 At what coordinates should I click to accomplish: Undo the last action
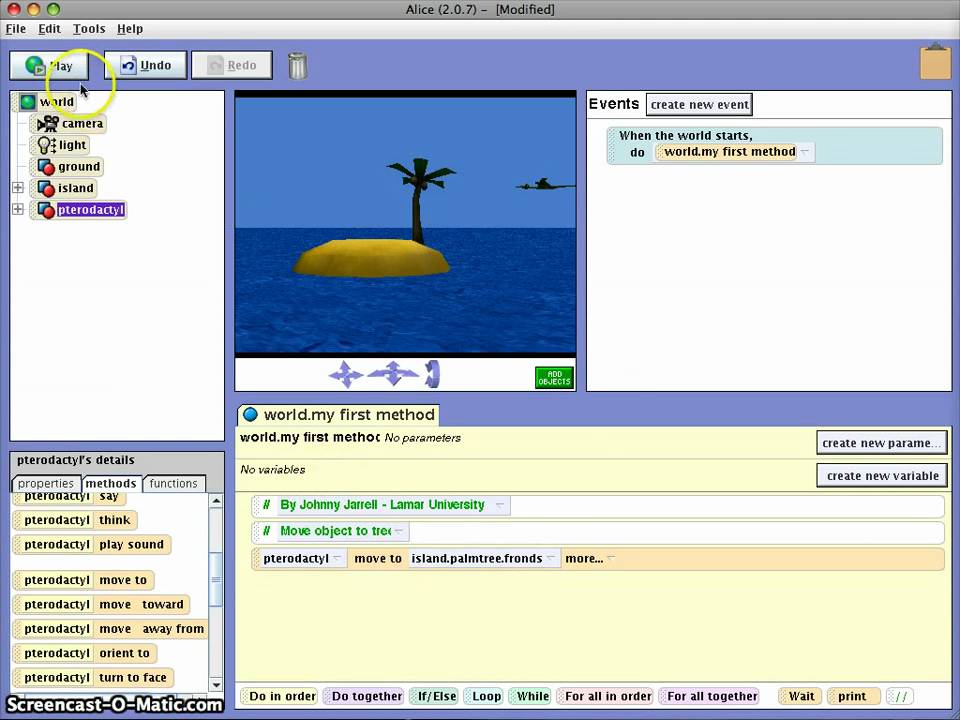tap(146, 66)
